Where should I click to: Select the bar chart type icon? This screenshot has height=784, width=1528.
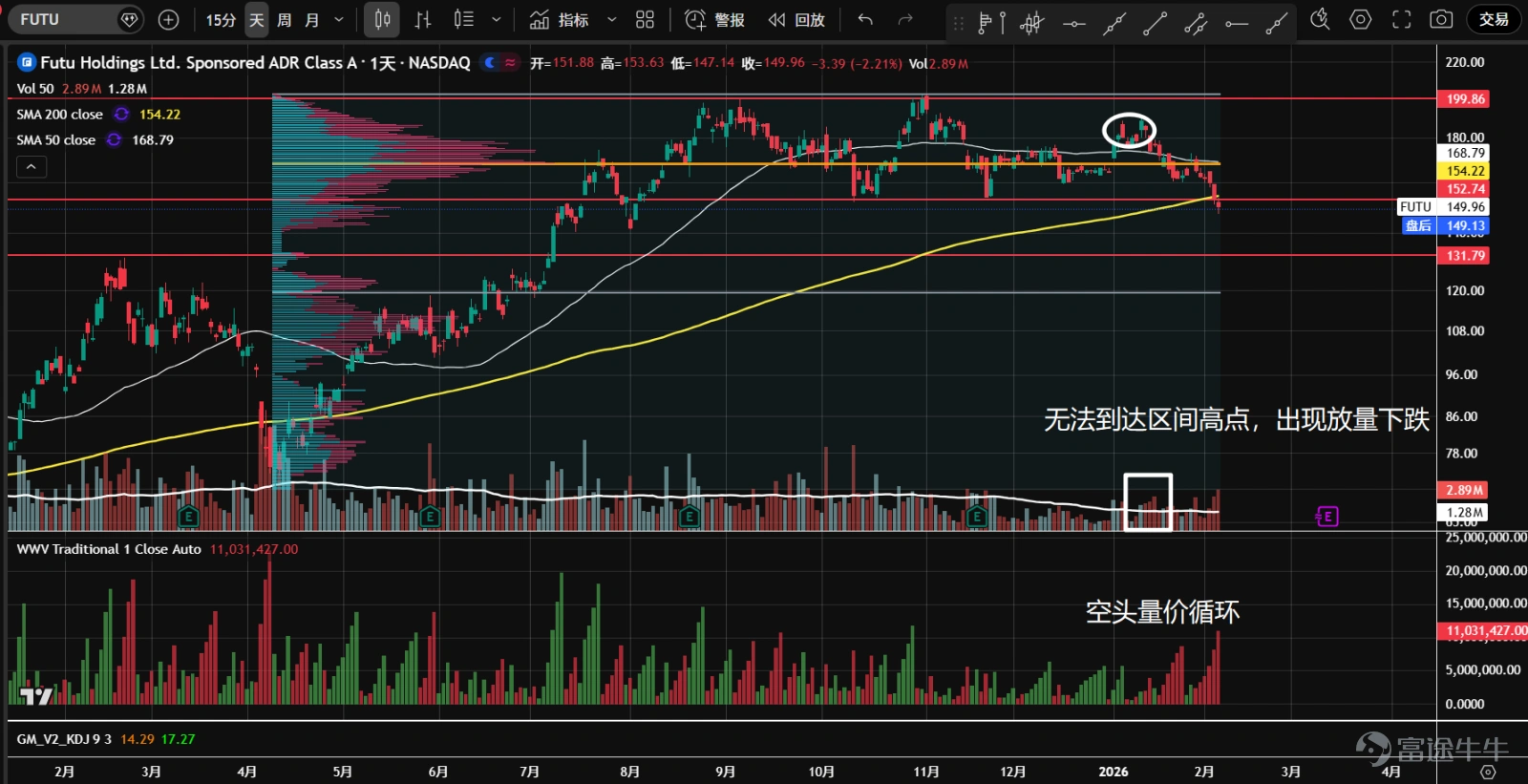coord(423,19)
